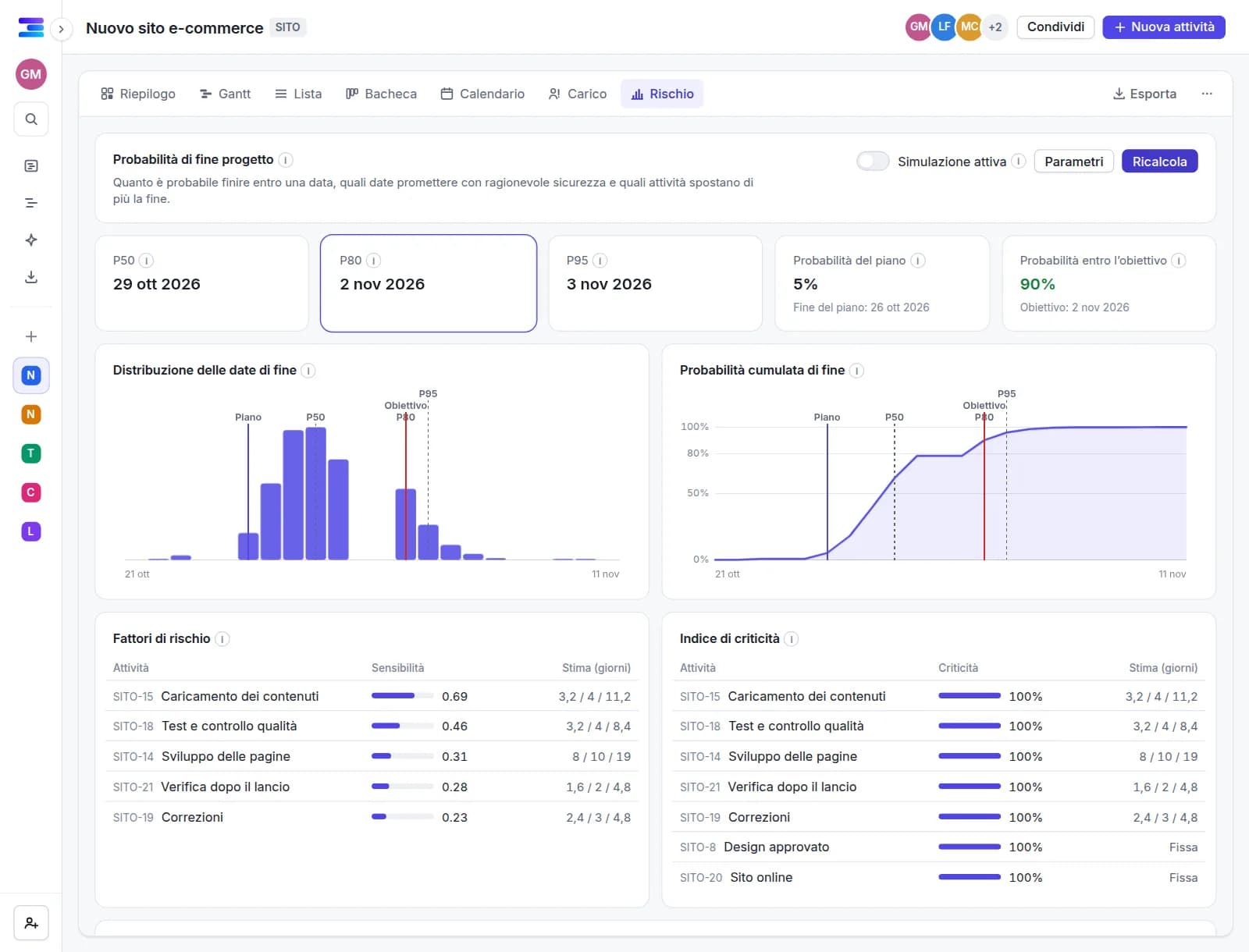Switch to the Calendario tab

coord(482,94)
